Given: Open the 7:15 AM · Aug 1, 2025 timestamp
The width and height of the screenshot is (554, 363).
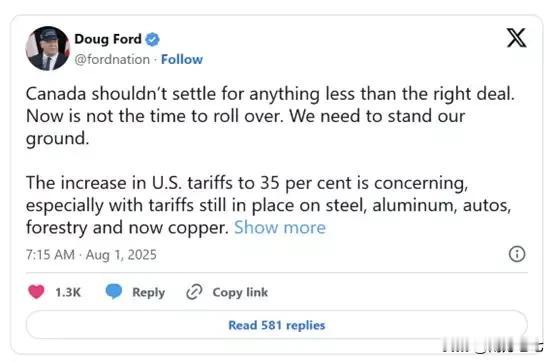Looking at the screenshot, I should point(91,254).
